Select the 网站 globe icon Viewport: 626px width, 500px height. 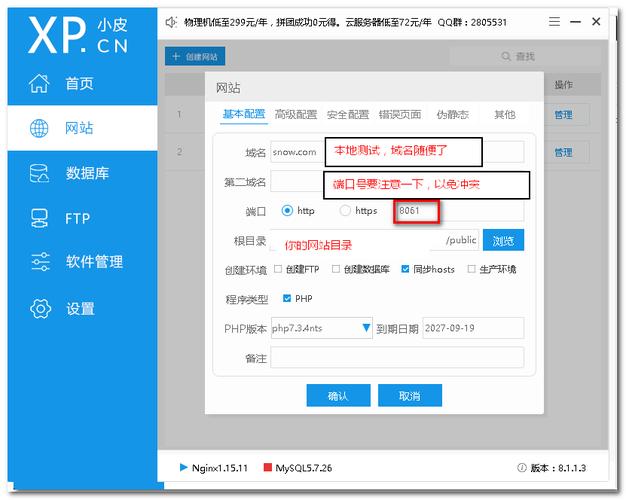[x=39, y=128]
